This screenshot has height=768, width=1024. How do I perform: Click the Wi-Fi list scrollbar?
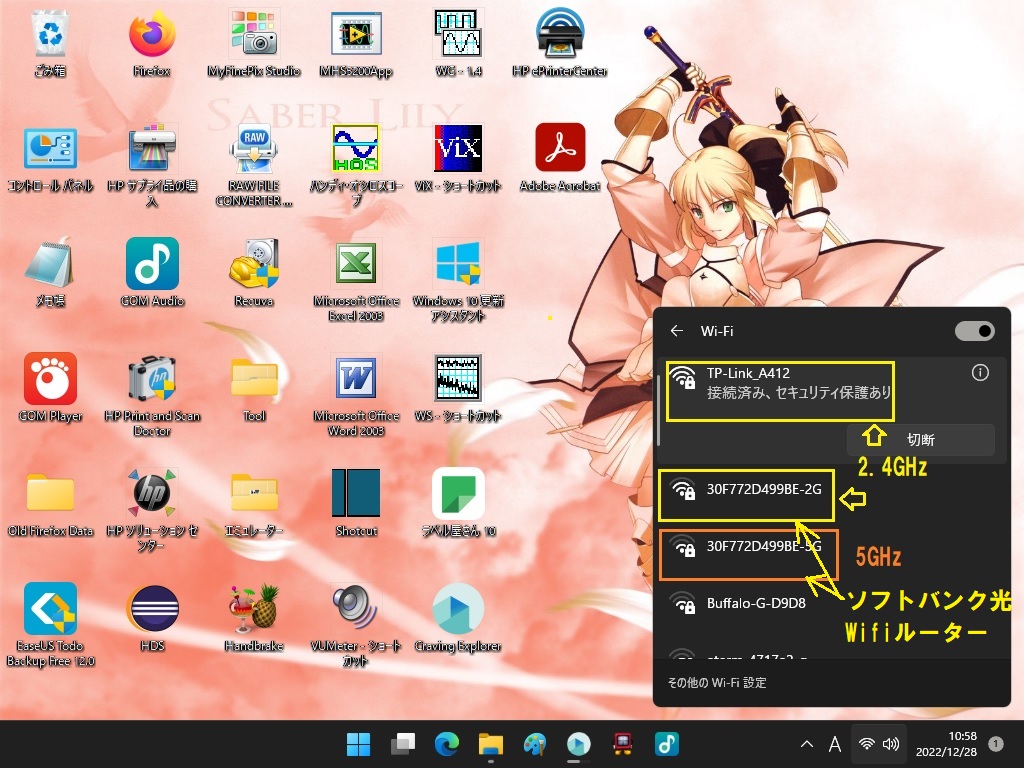pos(659,410)
